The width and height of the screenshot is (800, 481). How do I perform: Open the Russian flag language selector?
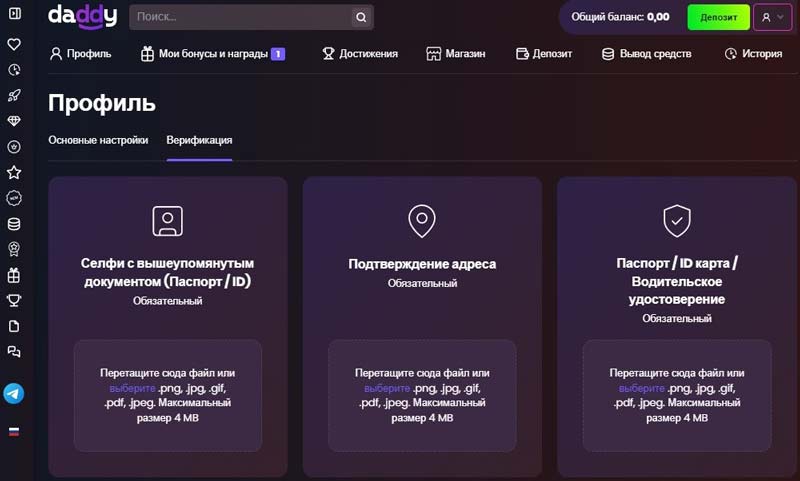pyautogui.click(x=14, y=432)
